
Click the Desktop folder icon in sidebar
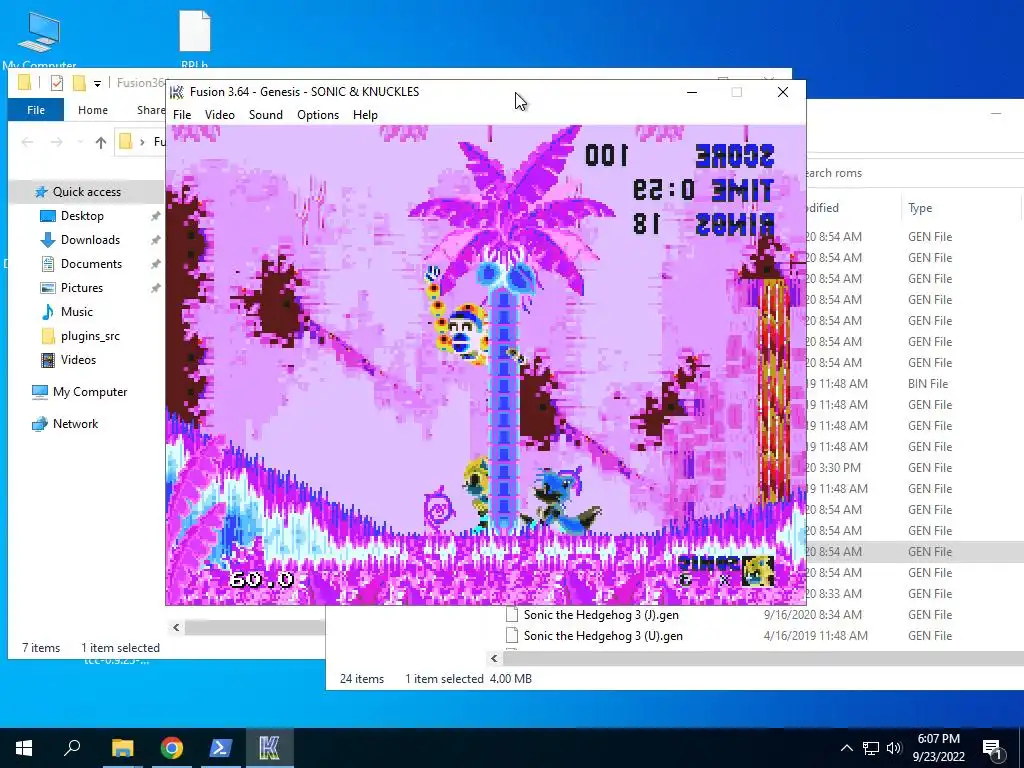pyautogui.click(x=48, y=216)
